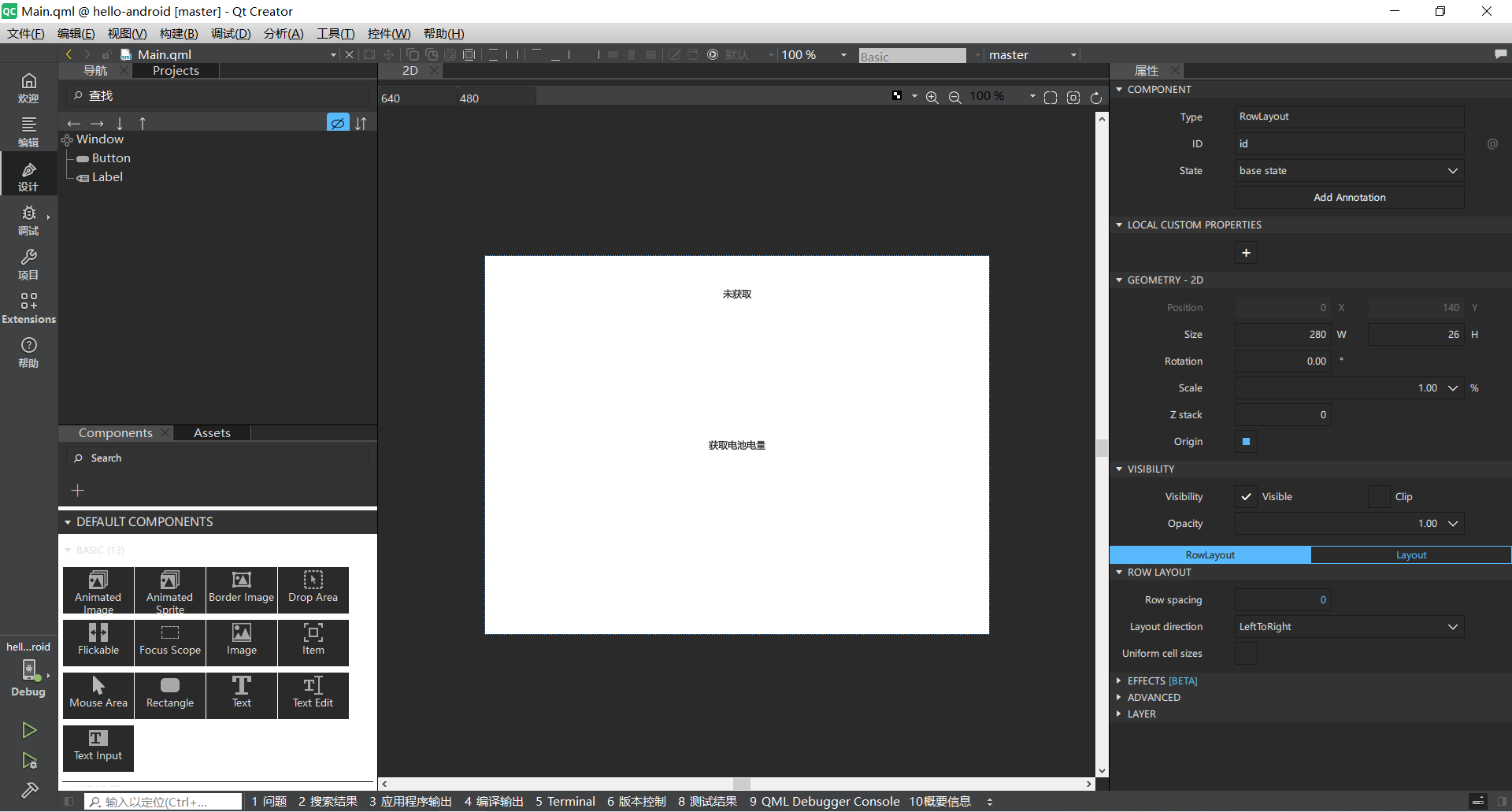The image size is (1512, 812).
Task: Toggle the Visible checkbox
Action: 1246,496
